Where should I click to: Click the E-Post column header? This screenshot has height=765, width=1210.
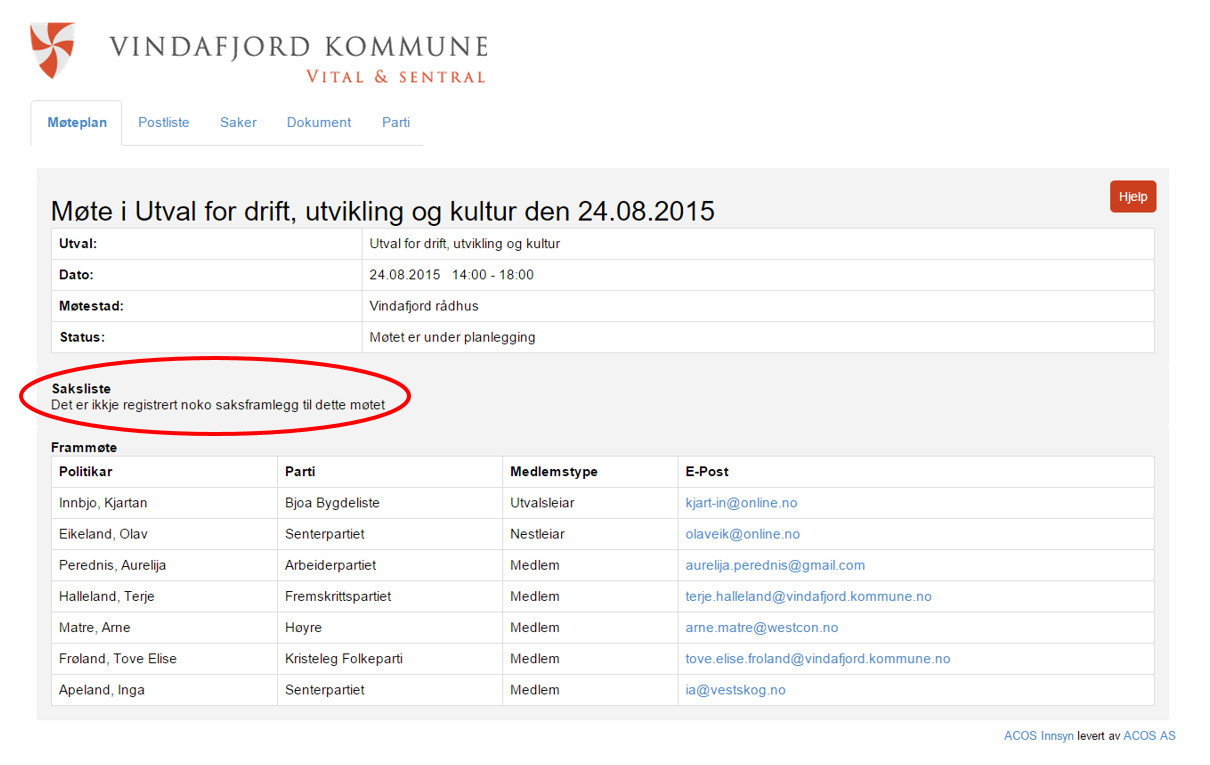tap(707, 472)
